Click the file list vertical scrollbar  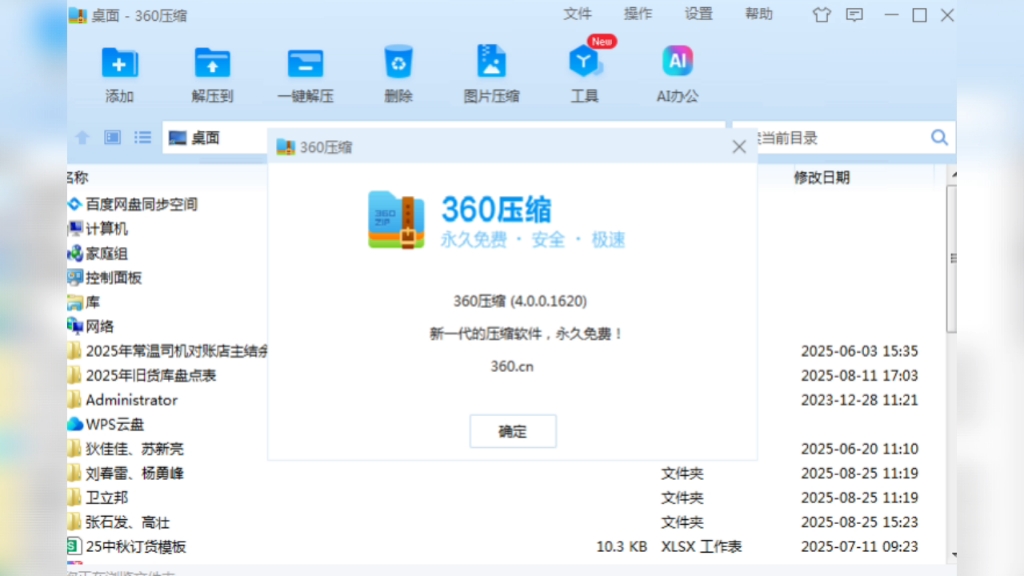[952, 259]
